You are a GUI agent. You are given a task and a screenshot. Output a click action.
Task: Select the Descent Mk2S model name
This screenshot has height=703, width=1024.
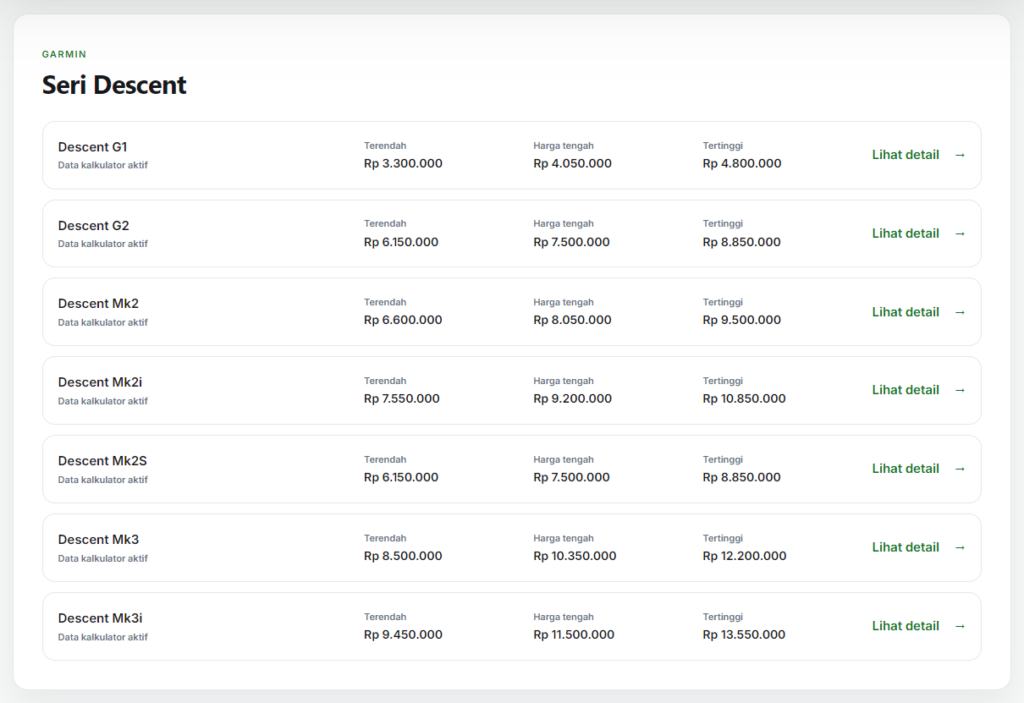click(x=102, y=461)
